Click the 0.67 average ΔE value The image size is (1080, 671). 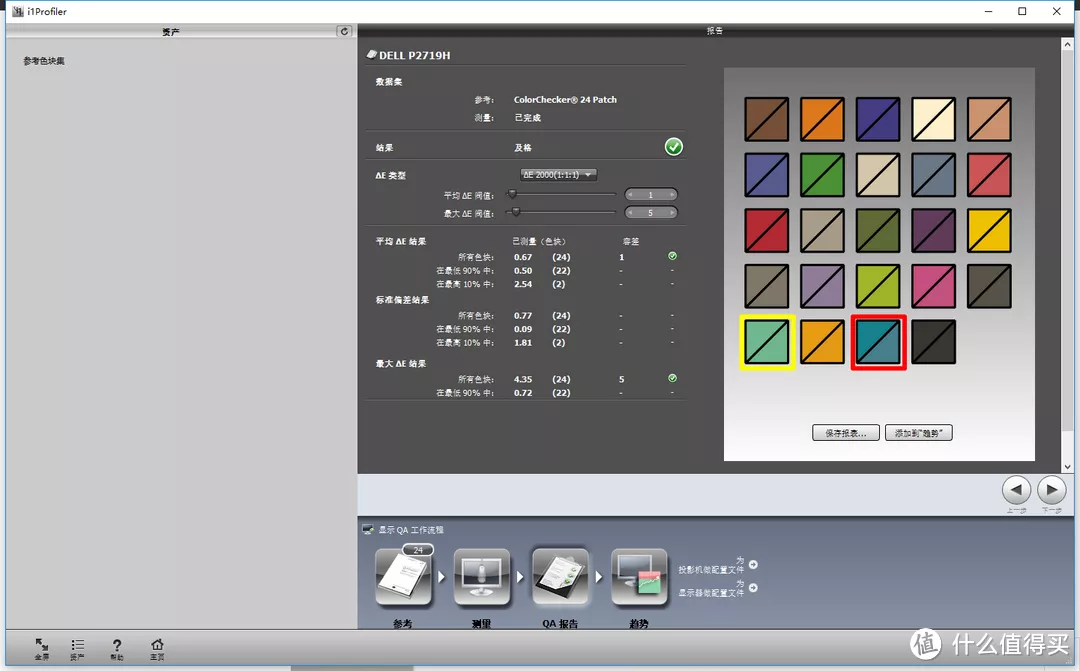pyautogui.click(x=523, y=257)
